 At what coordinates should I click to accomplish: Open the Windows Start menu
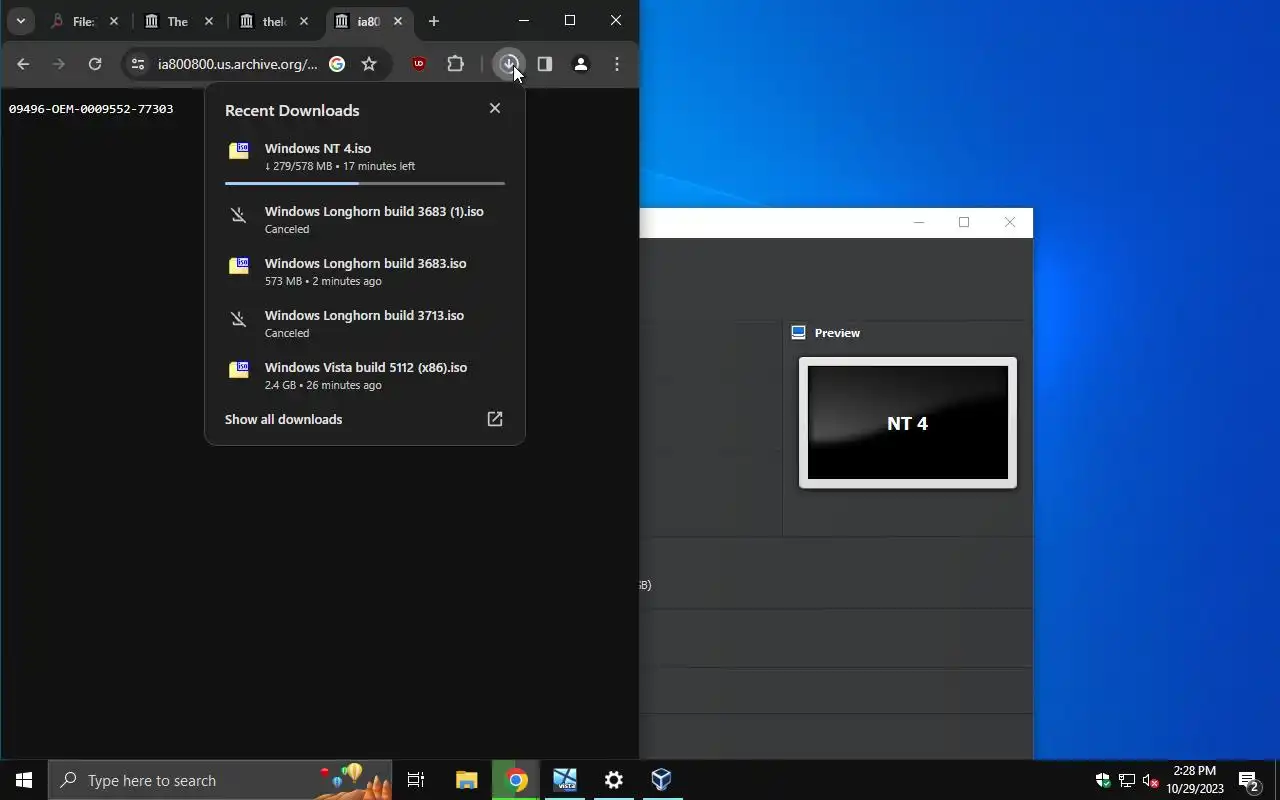click(24, 780)
